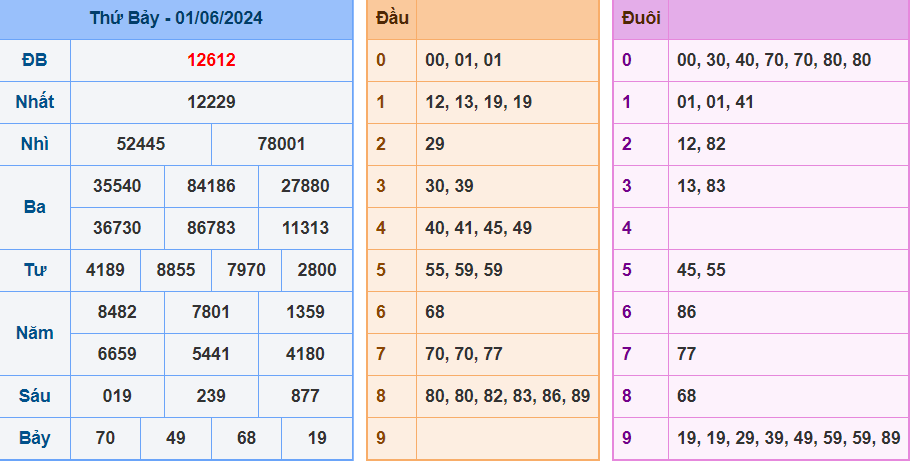Select Đầu row 8 number list
Screen dimensions: 911x461
tap(508, 395)
